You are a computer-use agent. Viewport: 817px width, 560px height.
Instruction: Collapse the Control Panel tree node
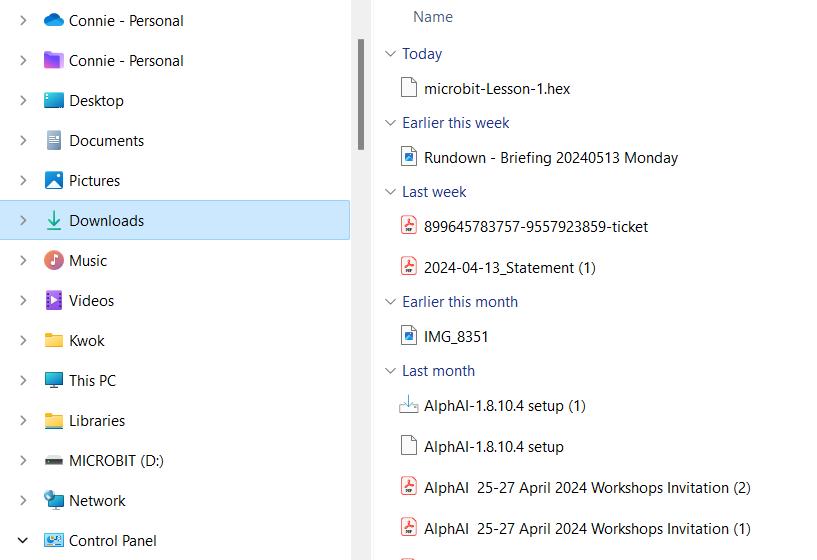click(x=23, y=541)
